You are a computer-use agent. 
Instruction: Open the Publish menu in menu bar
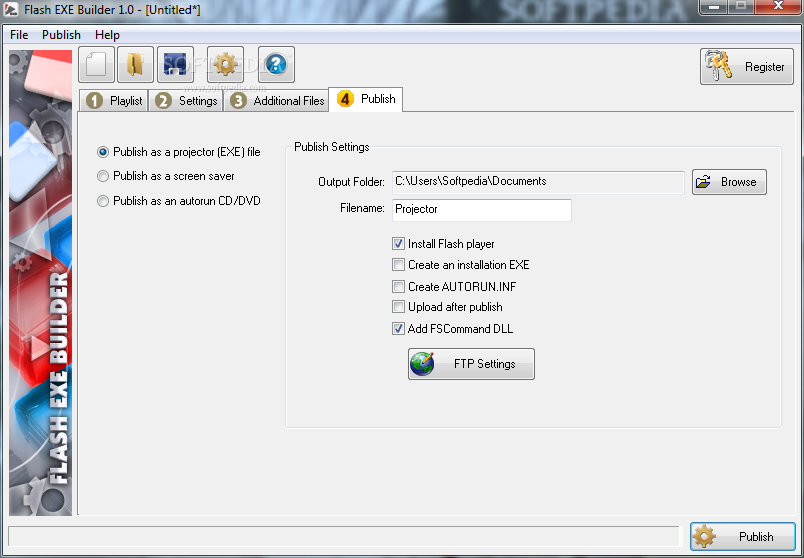click(x=62, y=35)
